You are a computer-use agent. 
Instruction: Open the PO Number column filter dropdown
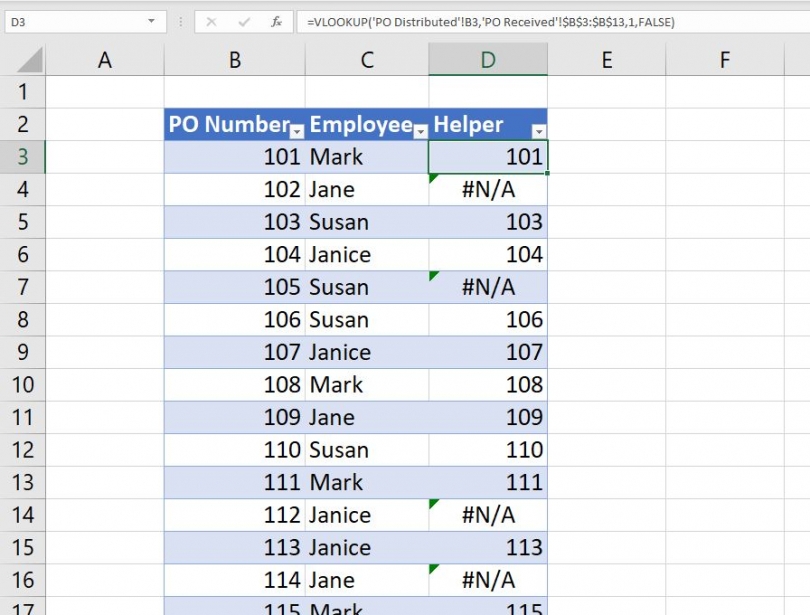tap(297, 129)
